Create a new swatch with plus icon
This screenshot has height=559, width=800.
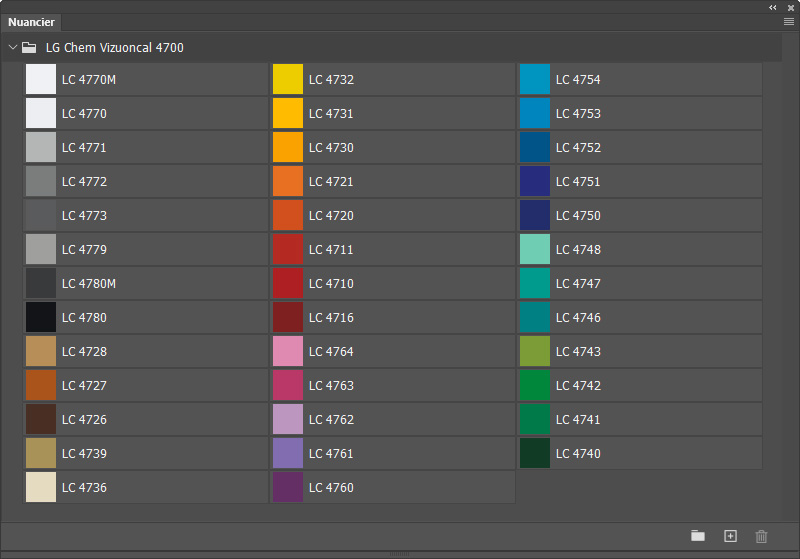[730, 536]
